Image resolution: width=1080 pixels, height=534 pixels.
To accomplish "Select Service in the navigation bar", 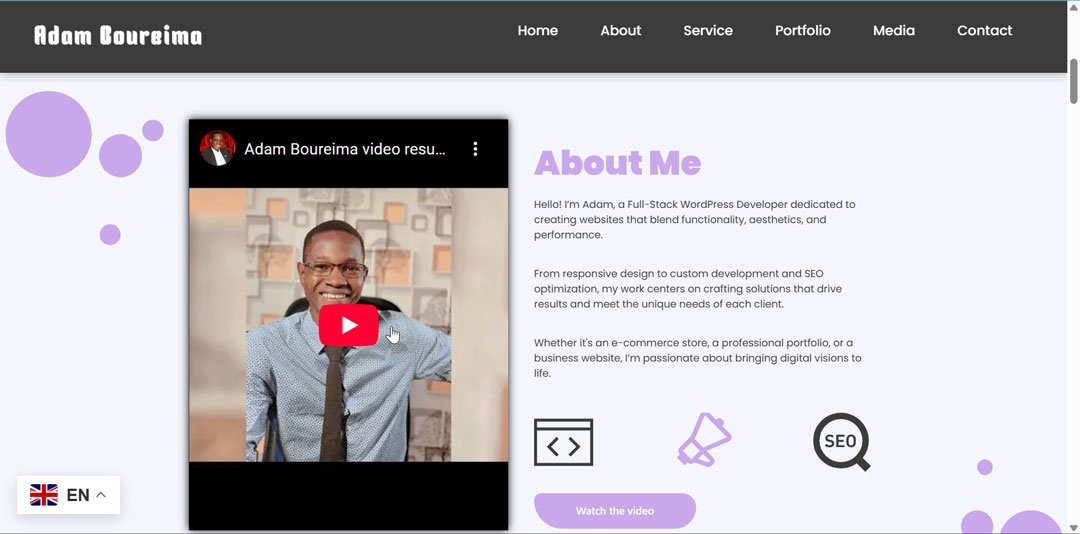I will [708, 31].
